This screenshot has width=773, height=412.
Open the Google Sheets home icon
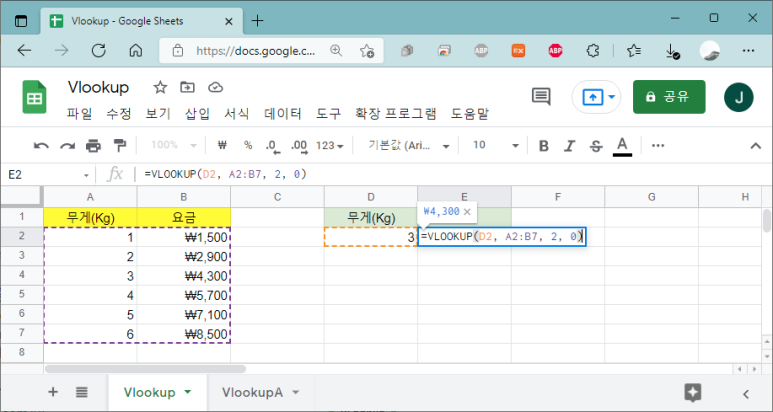(35, 97)
